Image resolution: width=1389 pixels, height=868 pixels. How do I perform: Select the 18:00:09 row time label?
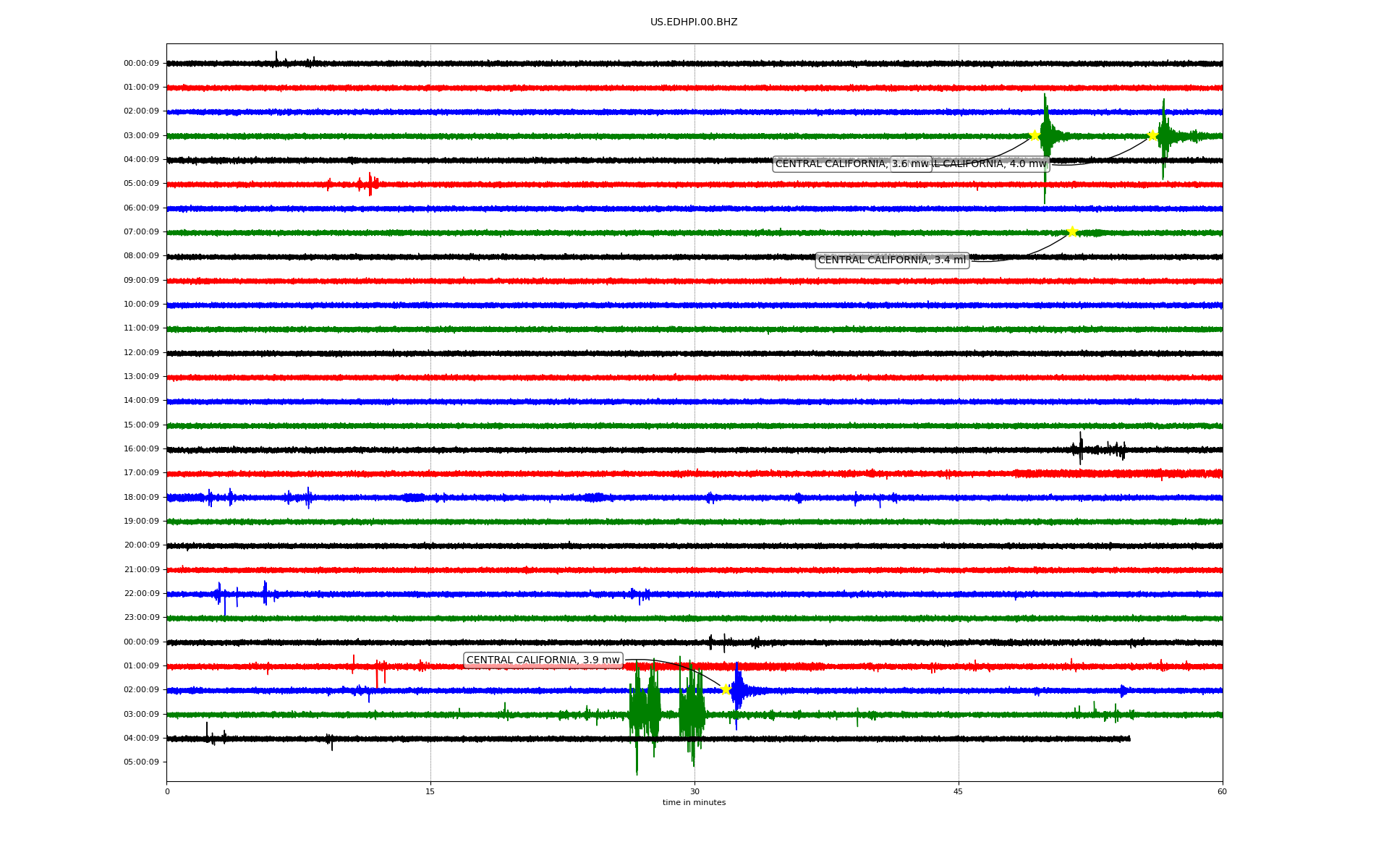click(141, 497)
